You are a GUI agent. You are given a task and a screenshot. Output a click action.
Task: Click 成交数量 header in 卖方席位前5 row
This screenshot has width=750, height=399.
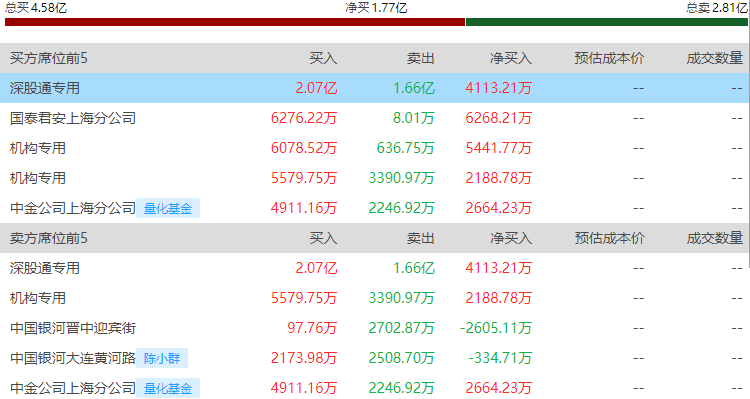(x=715, y=238)
